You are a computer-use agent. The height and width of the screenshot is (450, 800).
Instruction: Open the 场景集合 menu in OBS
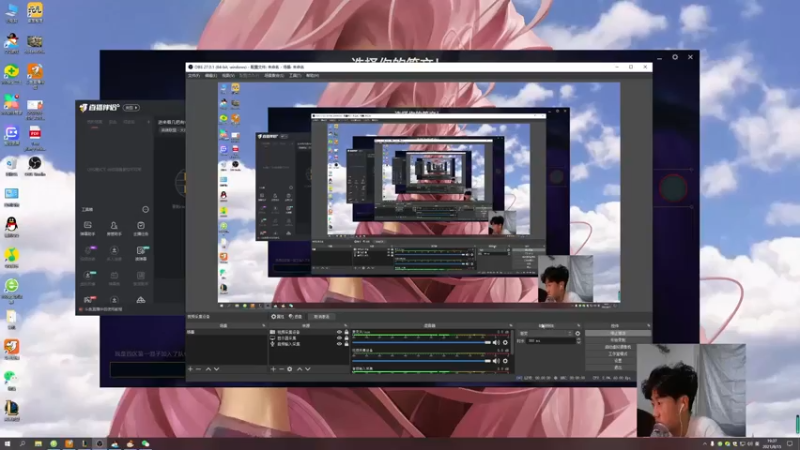coord(274,76)
